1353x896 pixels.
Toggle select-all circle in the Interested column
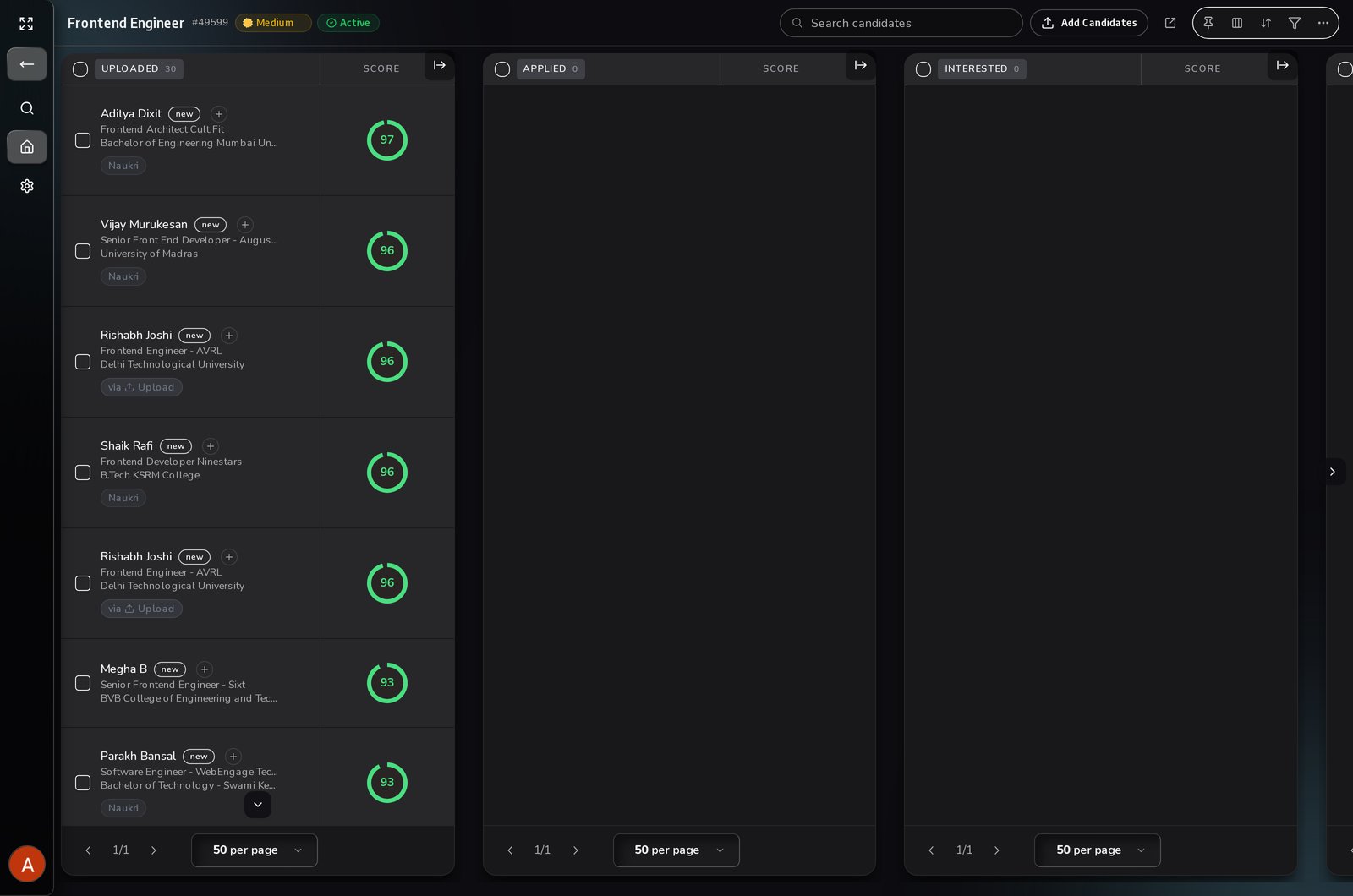click(923, 69)
